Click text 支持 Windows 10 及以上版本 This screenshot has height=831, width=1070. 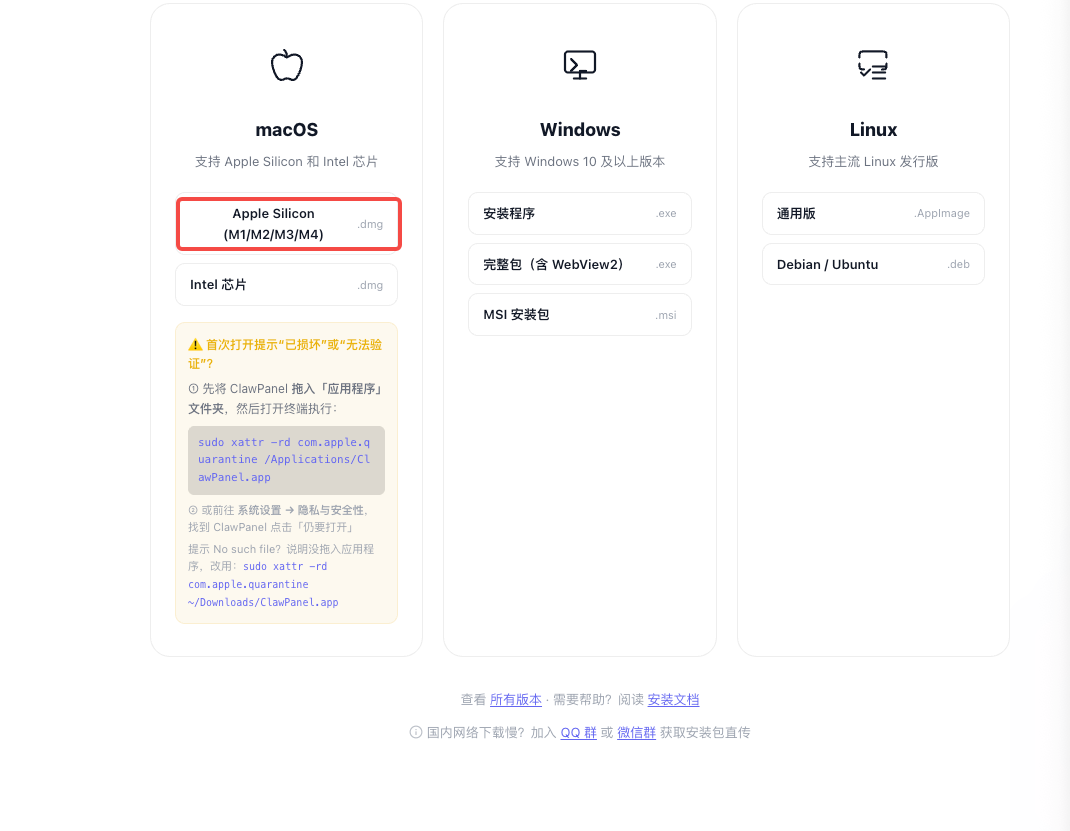click(x=580, y=162)
